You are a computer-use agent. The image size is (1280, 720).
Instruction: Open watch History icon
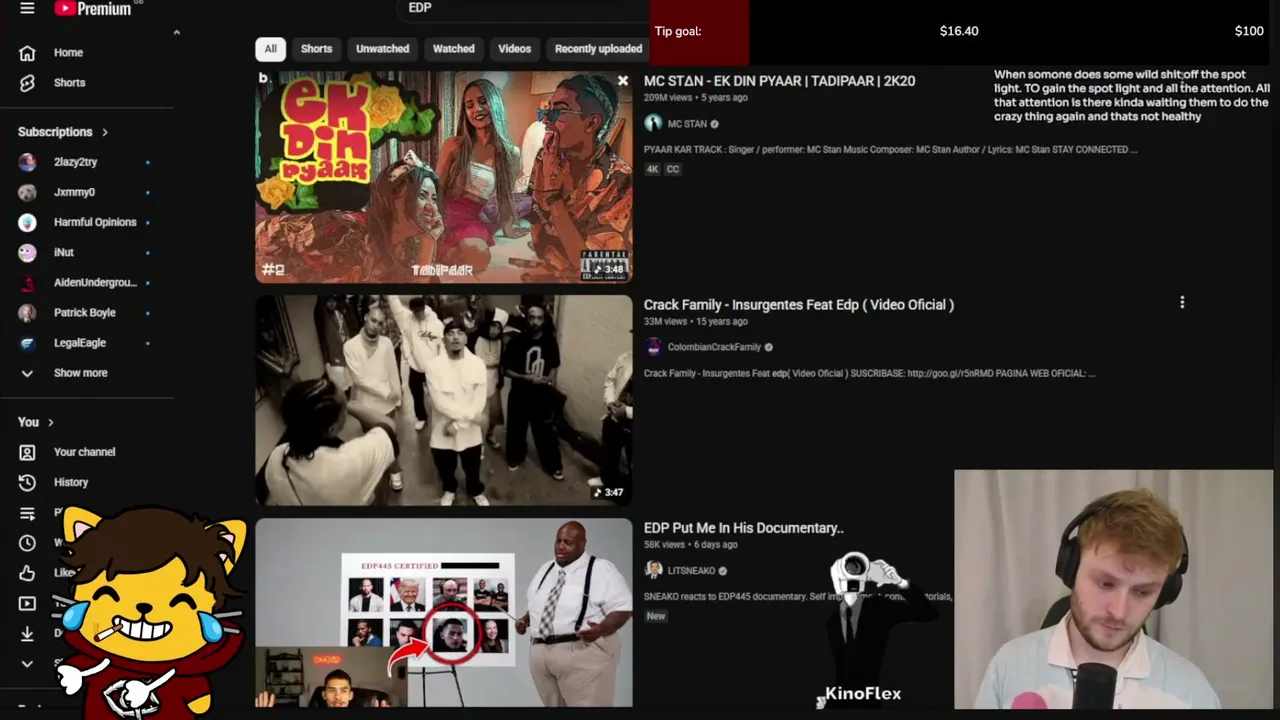click(27, 482)
